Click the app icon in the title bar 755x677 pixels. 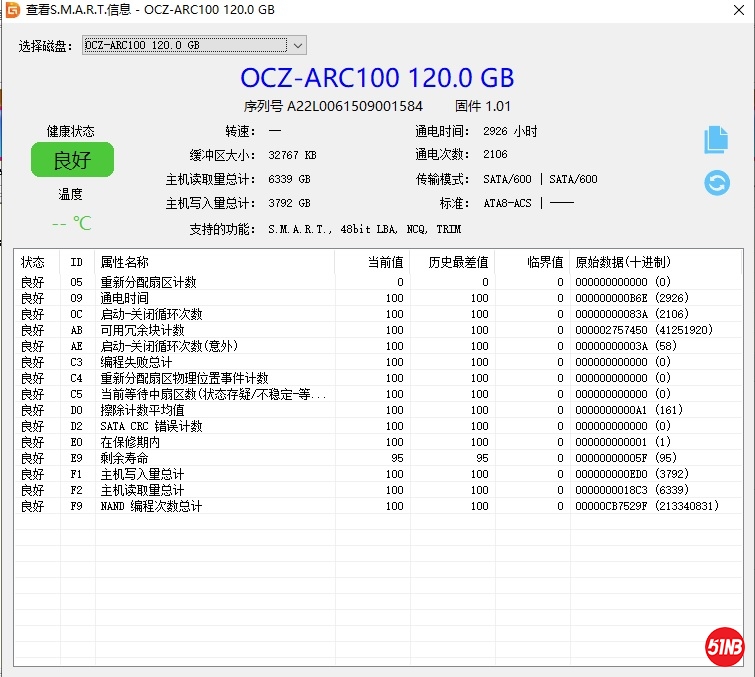click(12, 10)
